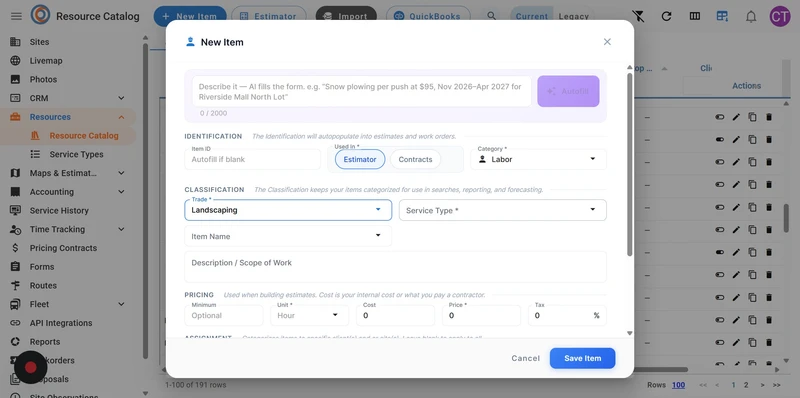
Task: Click the Save Item button
Action: (582, 358)
